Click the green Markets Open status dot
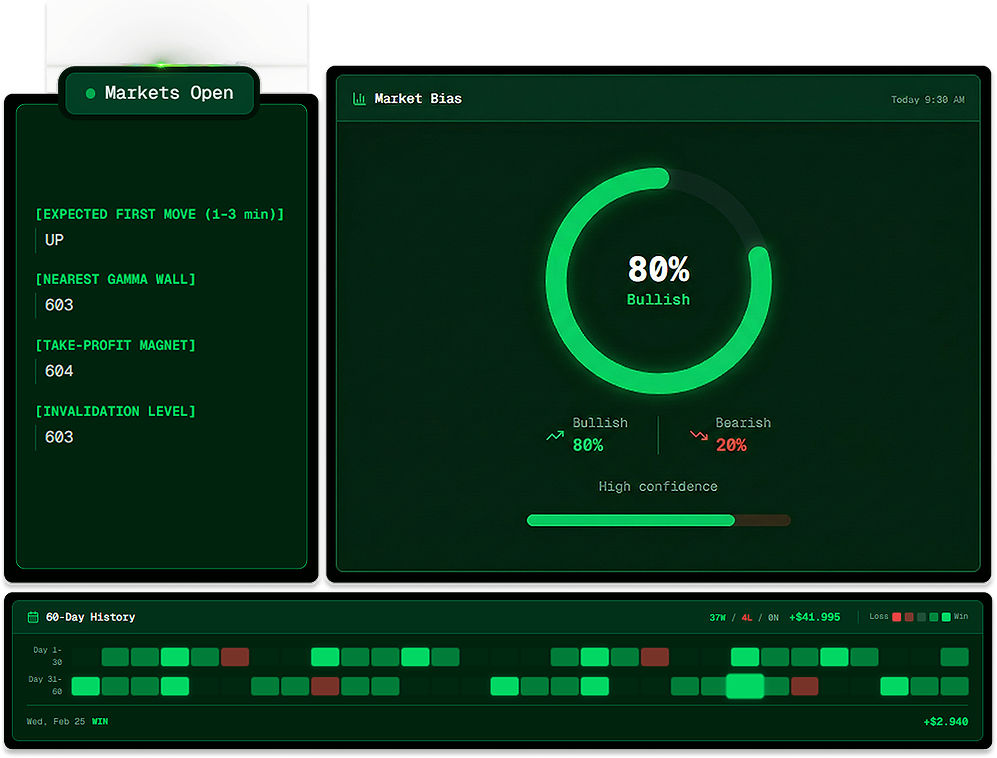Image resolution: width=997 pixels, height=758 pixels. coord(90,93)
